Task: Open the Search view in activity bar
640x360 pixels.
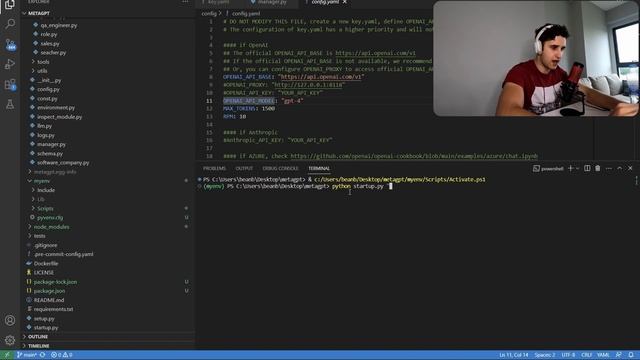Action: pyautogui.click(x=10, y=24)
